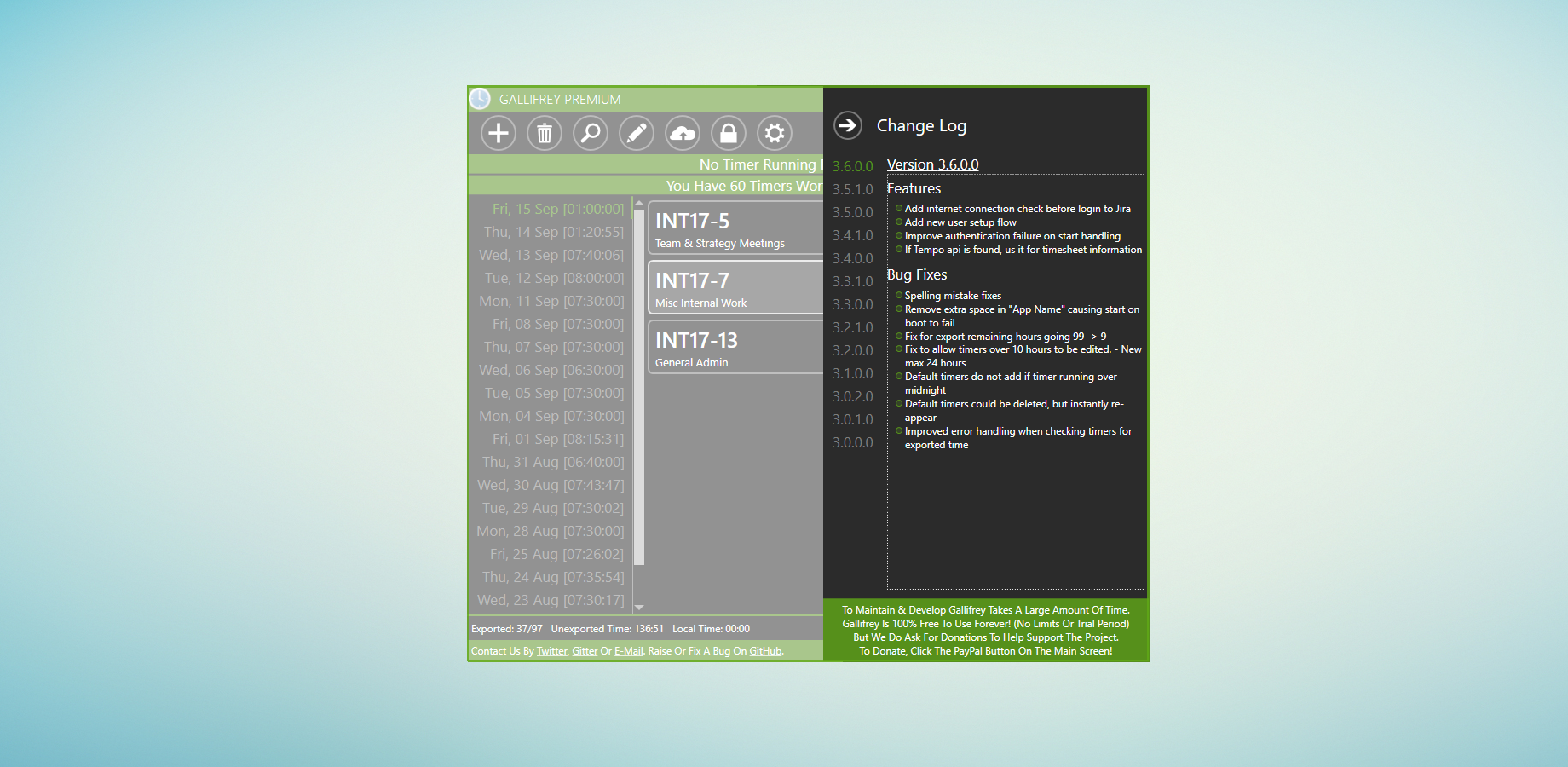This screenshot has width=1568, height=767.
Task: Open the Gitter contact link
Action: (585, 651)
